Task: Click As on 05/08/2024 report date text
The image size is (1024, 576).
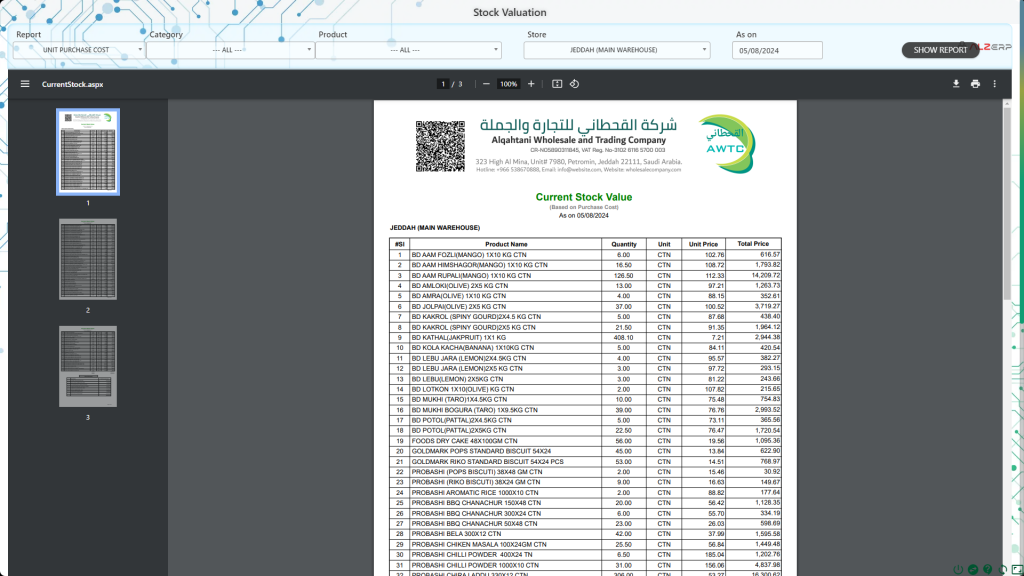Action: 583,216
